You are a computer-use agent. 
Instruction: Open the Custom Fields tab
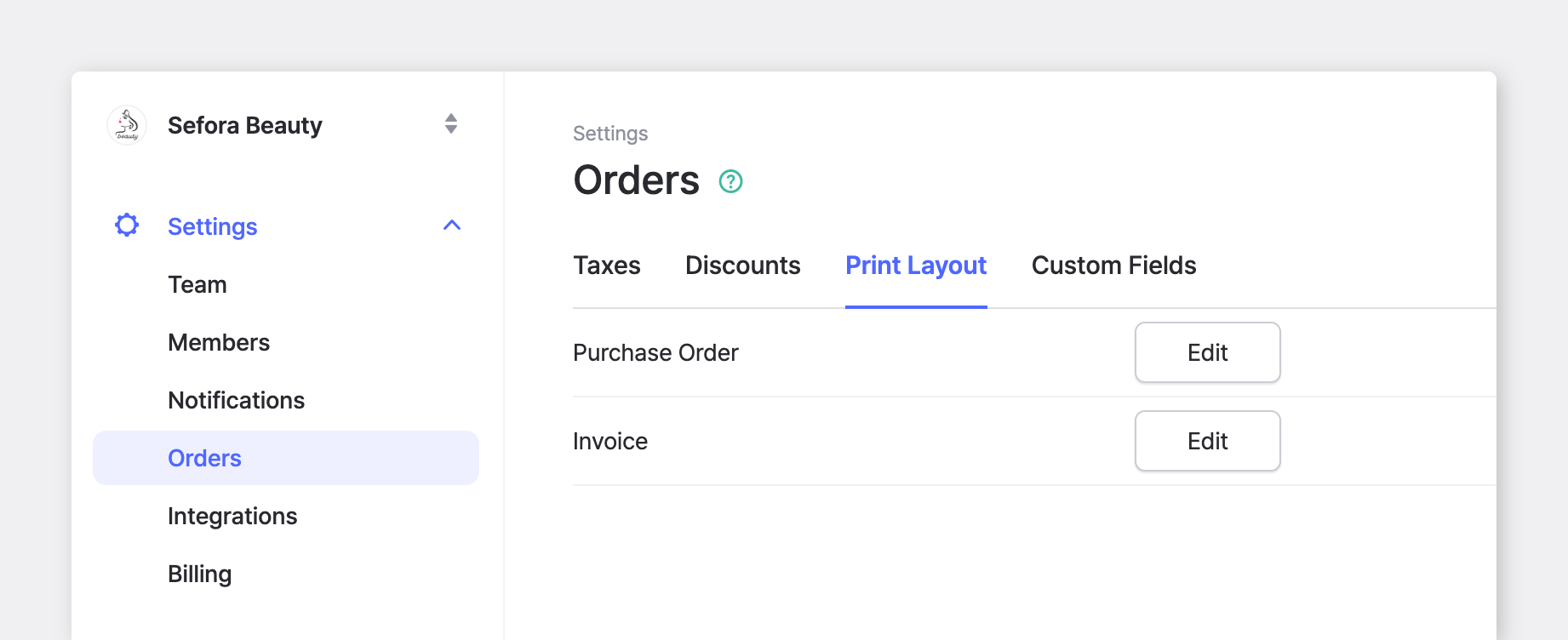tap(1114, 266)
